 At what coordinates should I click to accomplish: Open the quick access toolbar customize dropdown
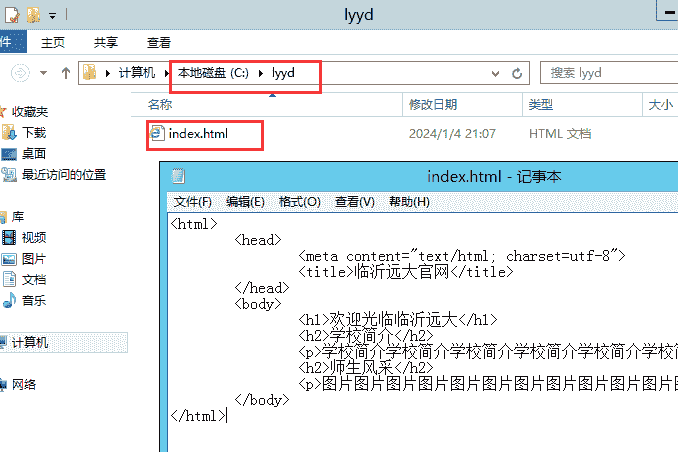tap(52, 15)
